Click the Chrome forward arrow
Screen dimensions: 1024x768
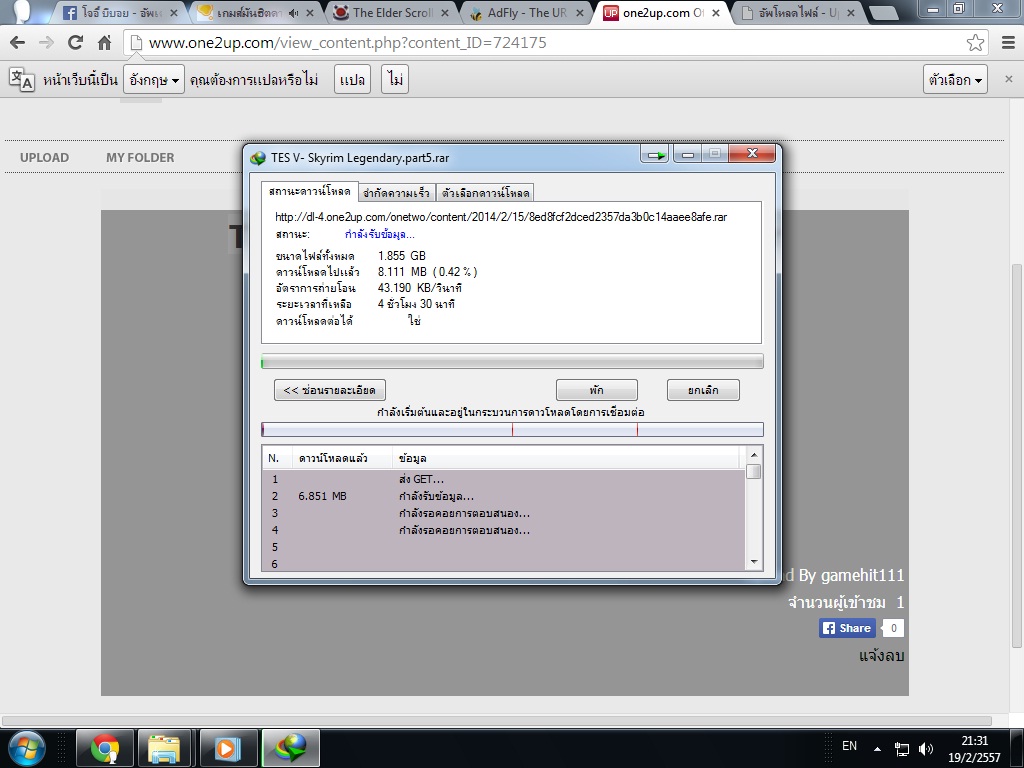46,43
